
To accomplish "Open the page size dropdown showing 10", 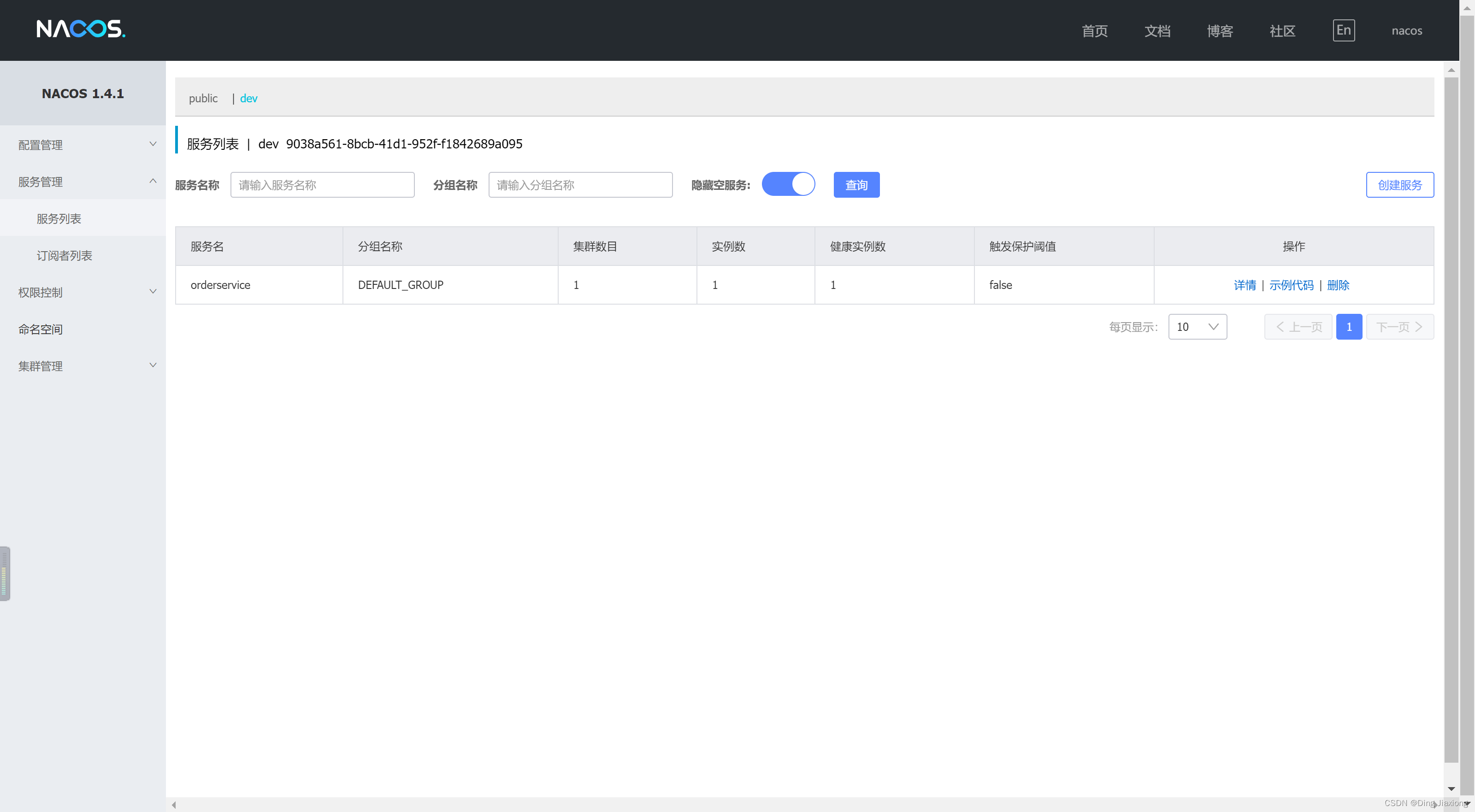I will 1198,326.
